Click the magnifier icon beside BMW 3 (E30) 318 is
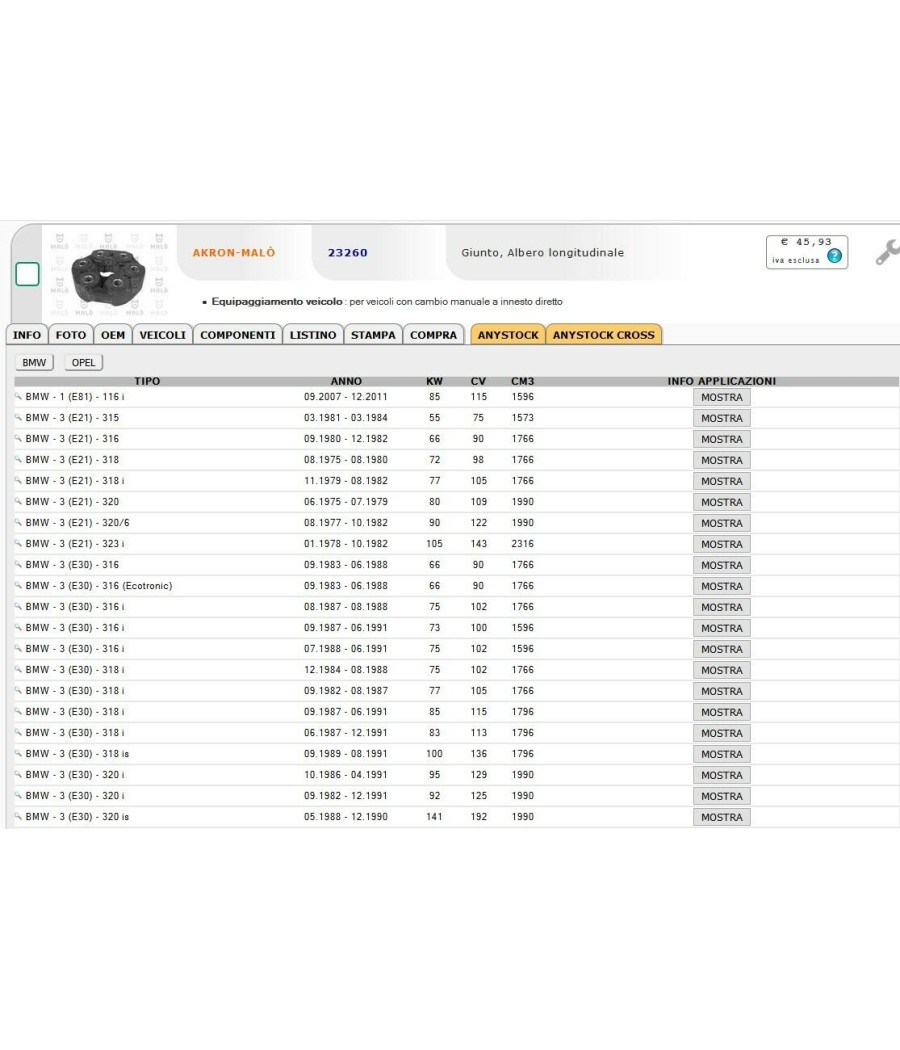The height and width of the screenshot is (1050, 900). (18, 753)
